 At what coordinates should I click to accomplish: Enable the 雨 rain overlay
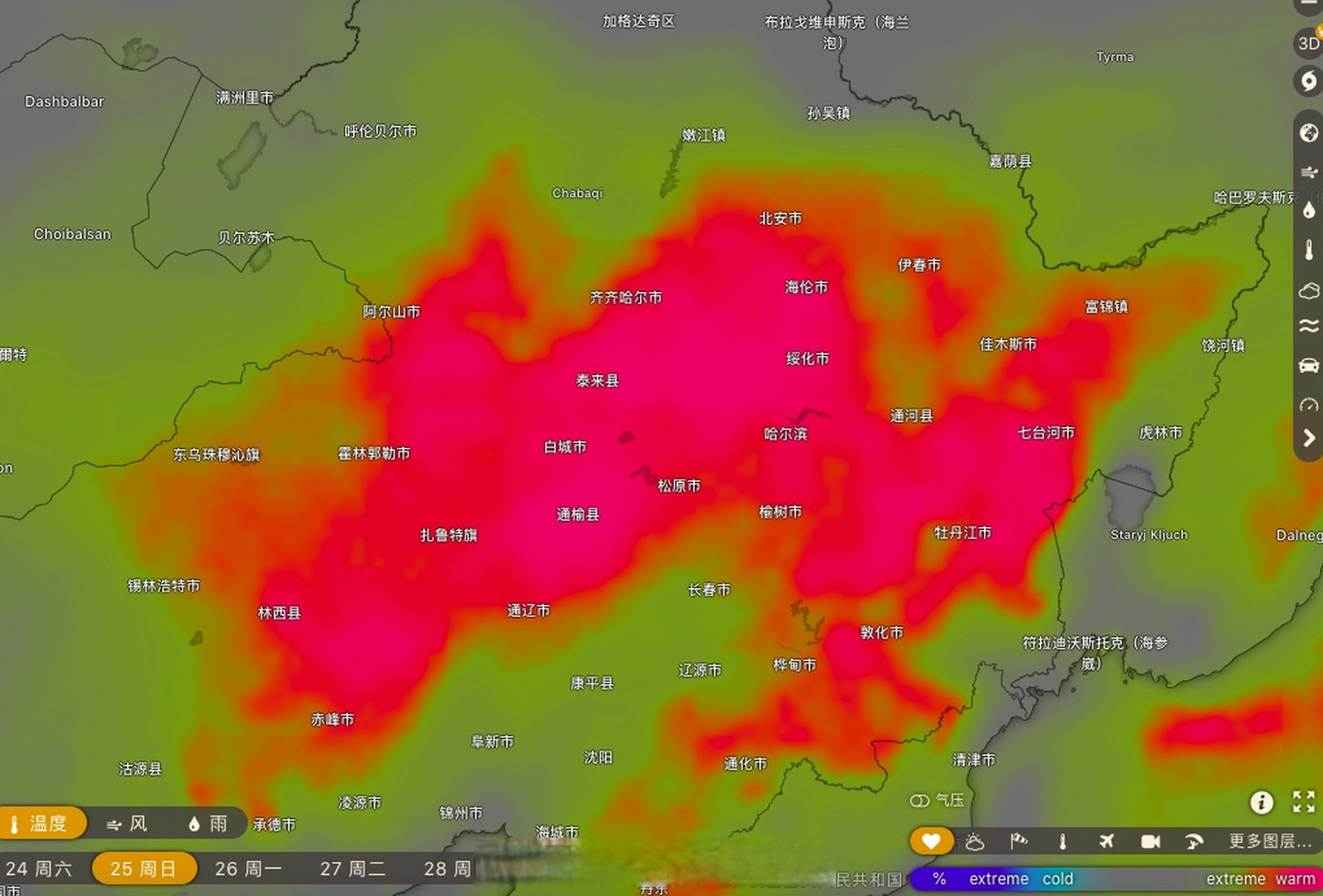(208, 824)
